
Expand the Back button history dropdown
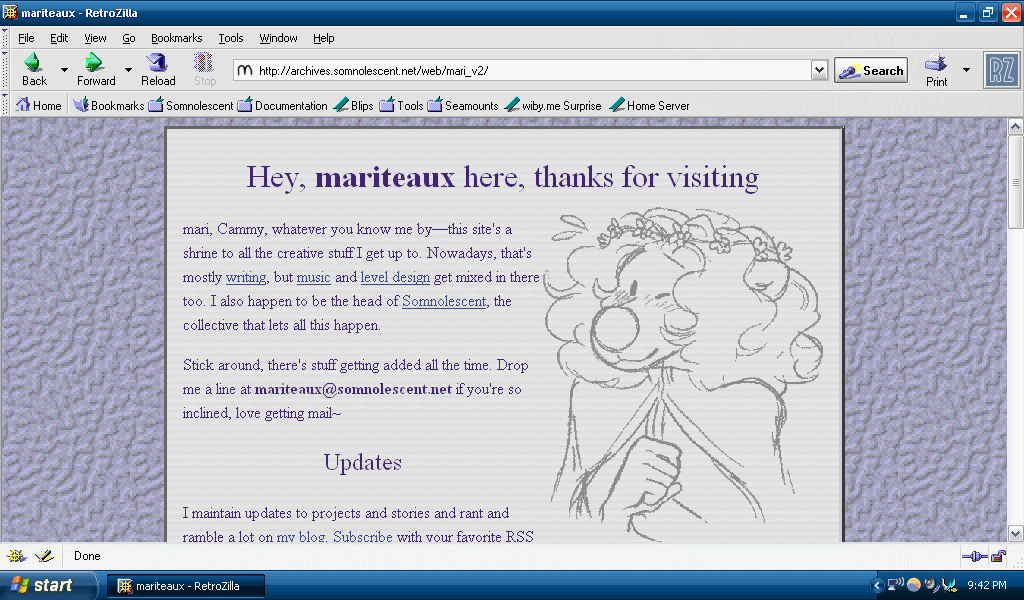(65, 70)
